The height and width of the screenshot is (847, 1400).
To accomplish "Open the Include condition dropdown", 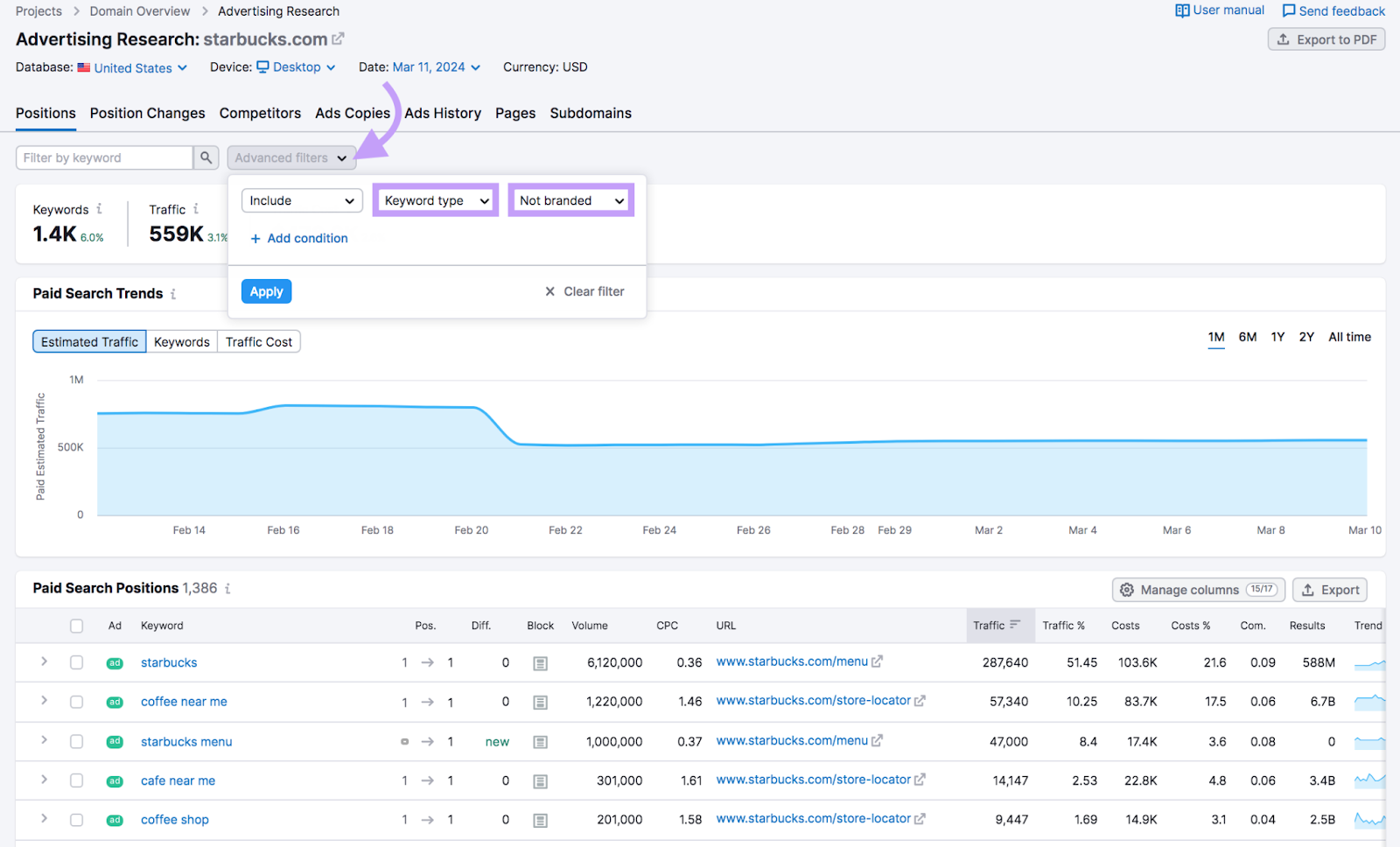I will (x=301, y=199).
